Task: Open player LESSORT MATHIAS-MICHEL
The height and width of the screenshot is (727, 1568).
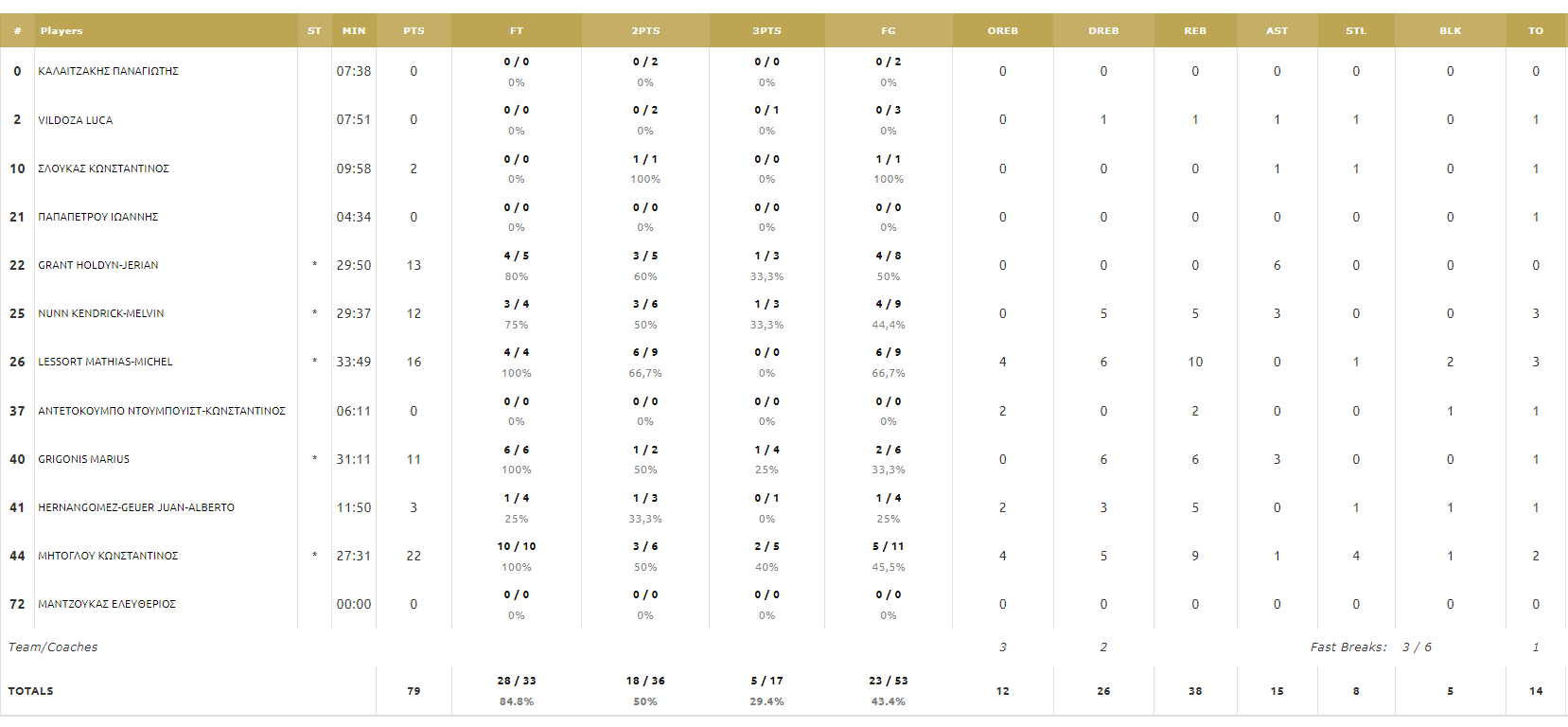Action: (x=105, y=362)
